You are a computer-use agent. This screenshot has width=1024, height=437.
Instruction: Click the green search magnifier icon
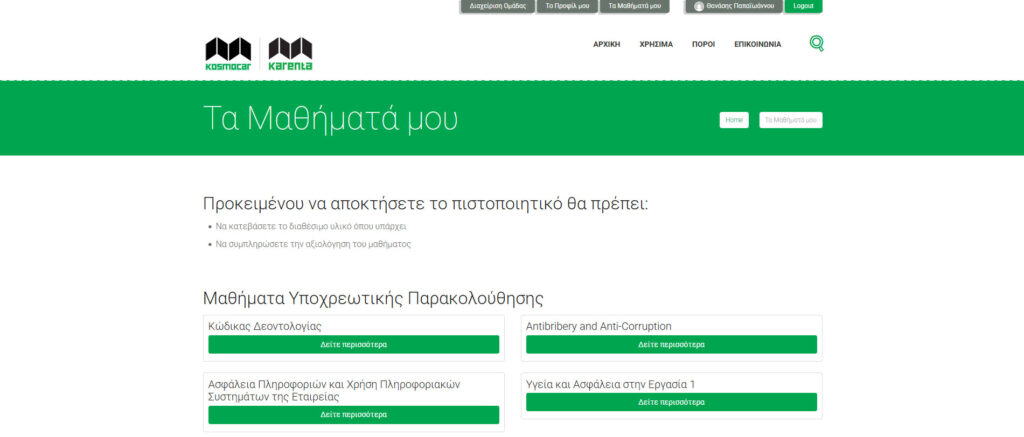(816, 43)
